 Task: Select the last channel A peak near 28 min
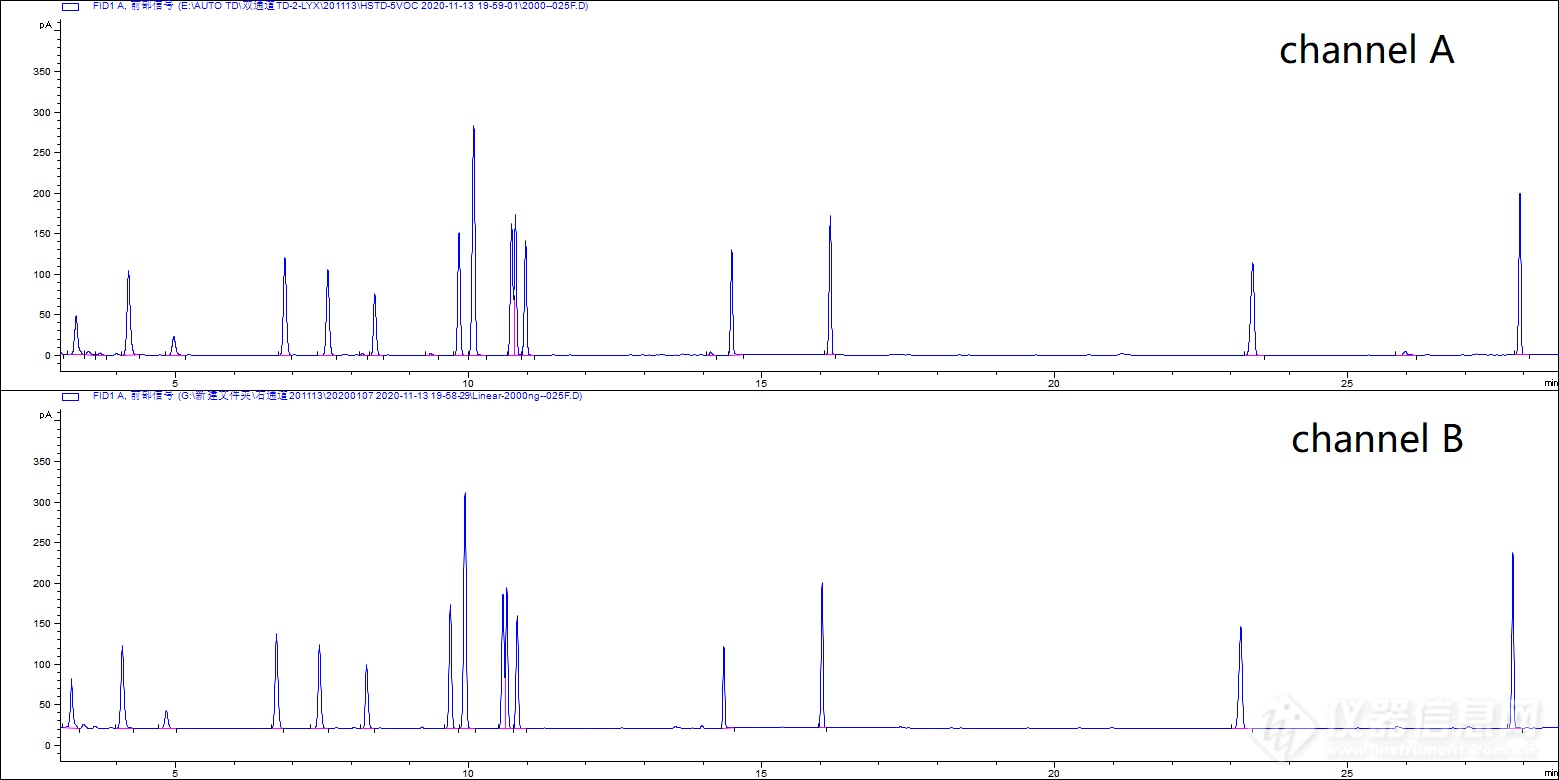[x=1519, y=274]
